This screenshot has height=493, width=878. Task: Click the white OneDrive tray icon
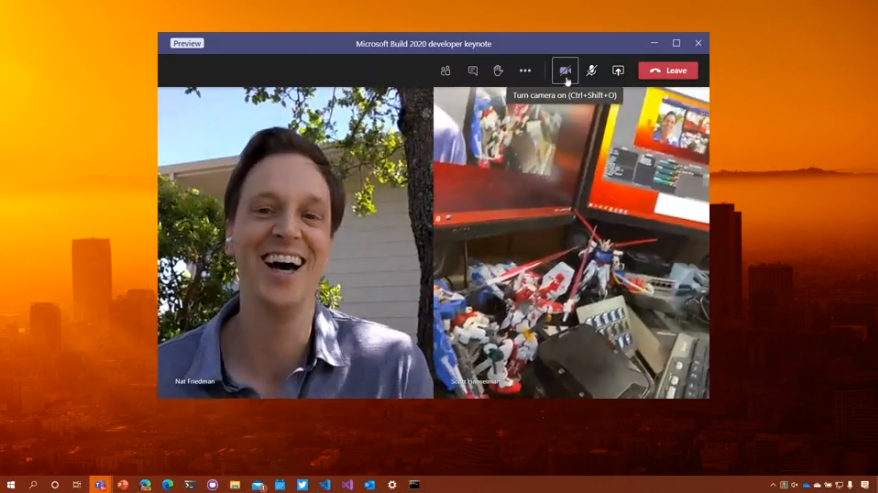pos(818,485)
